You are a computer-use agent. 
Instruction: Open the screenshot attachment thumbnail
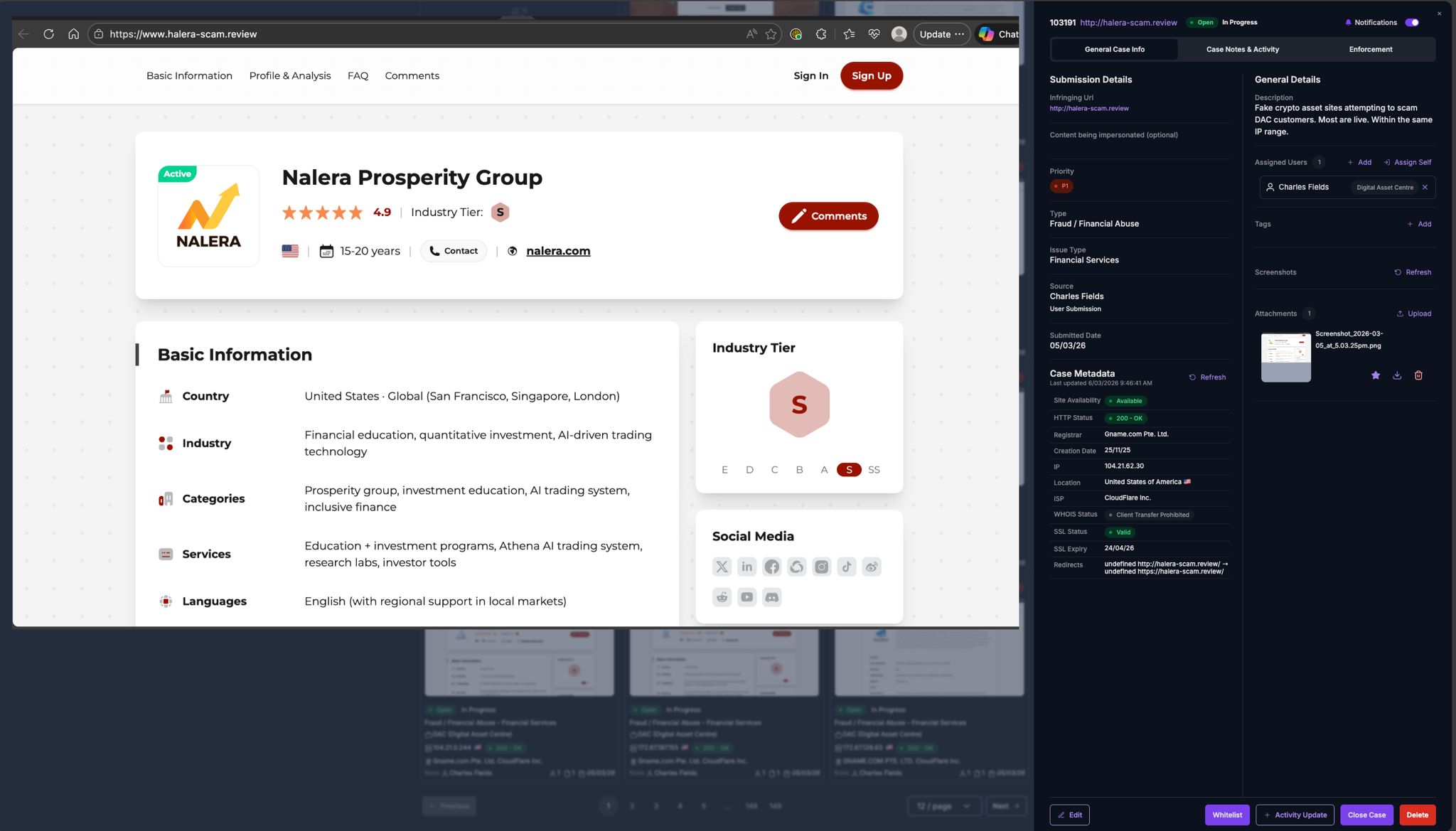(x=1285, y=358)
